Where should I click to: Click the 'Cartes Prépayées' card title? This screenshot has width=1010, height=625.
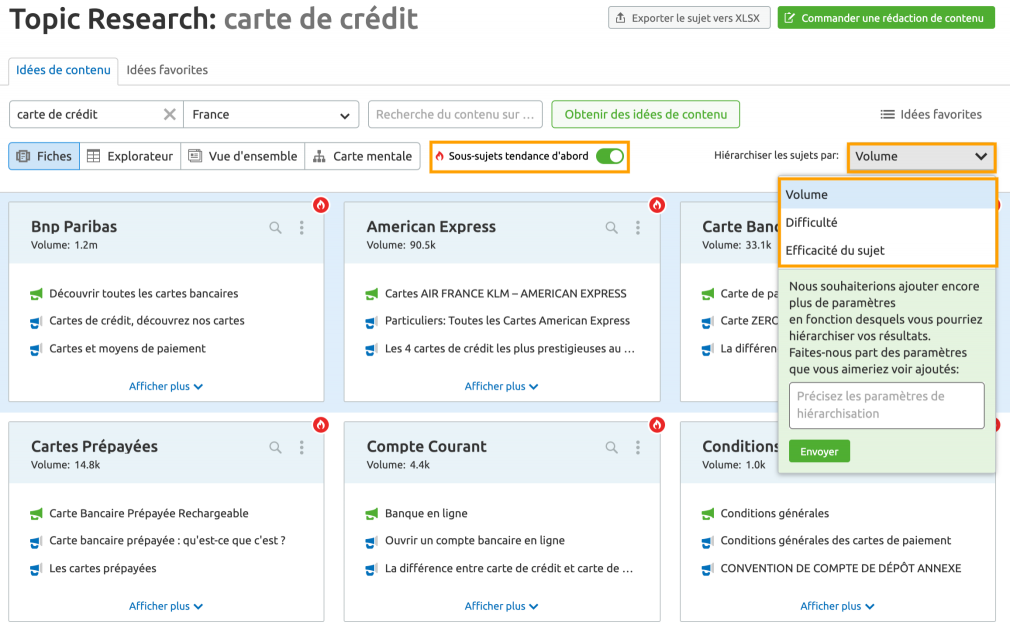pos(94,447)
